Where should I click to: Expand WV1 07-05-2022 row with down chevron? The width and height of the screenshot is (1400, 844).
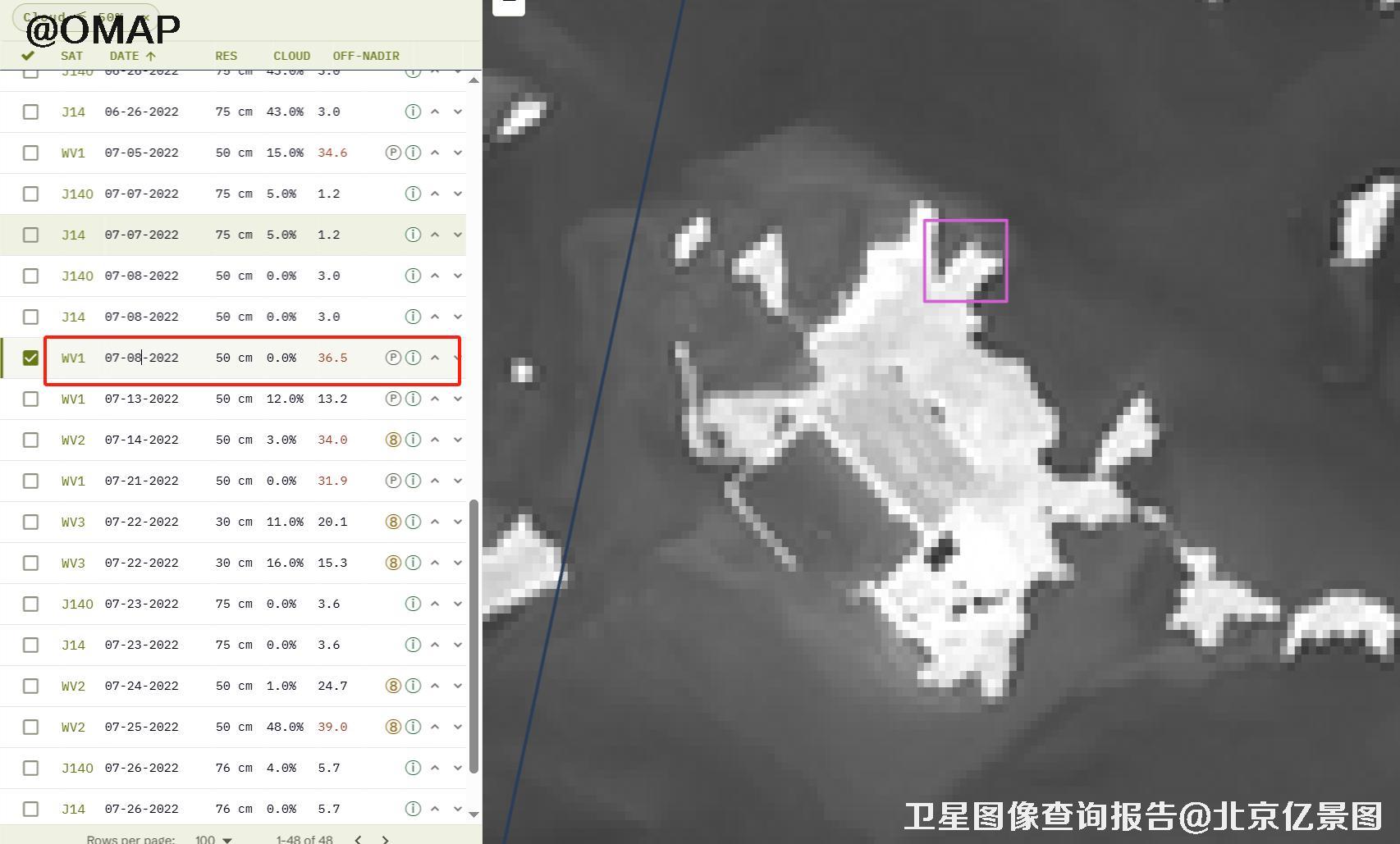pos(458,153)
